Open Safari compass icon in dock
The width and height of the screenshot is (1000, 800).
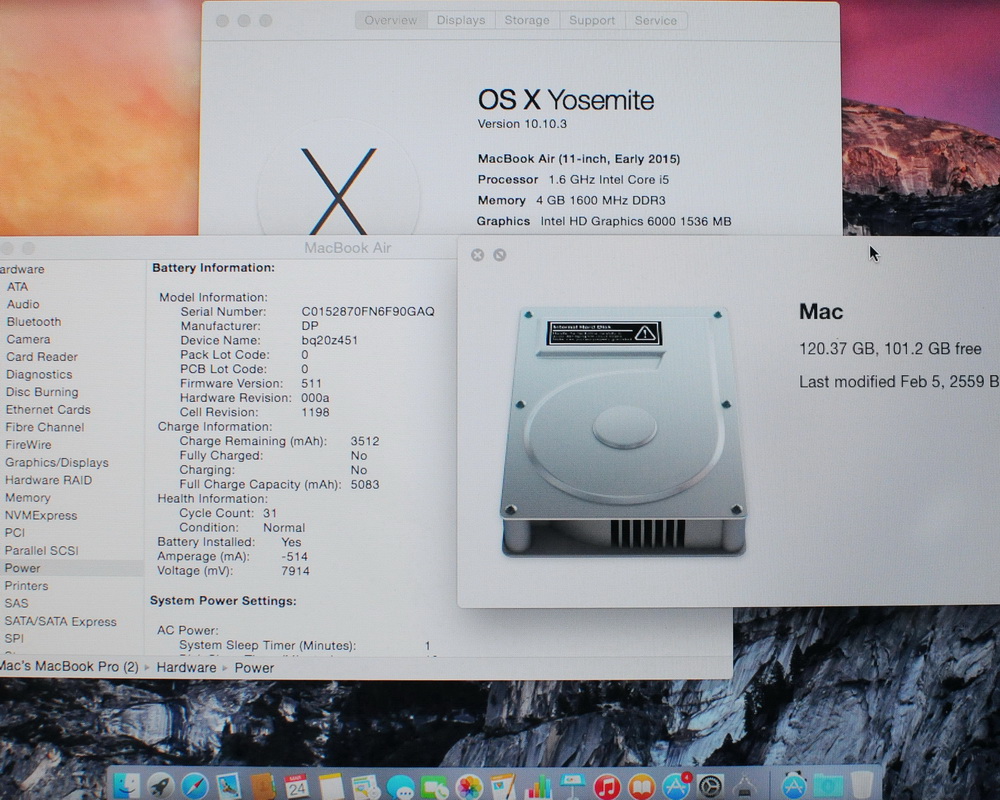coord(195,786)
